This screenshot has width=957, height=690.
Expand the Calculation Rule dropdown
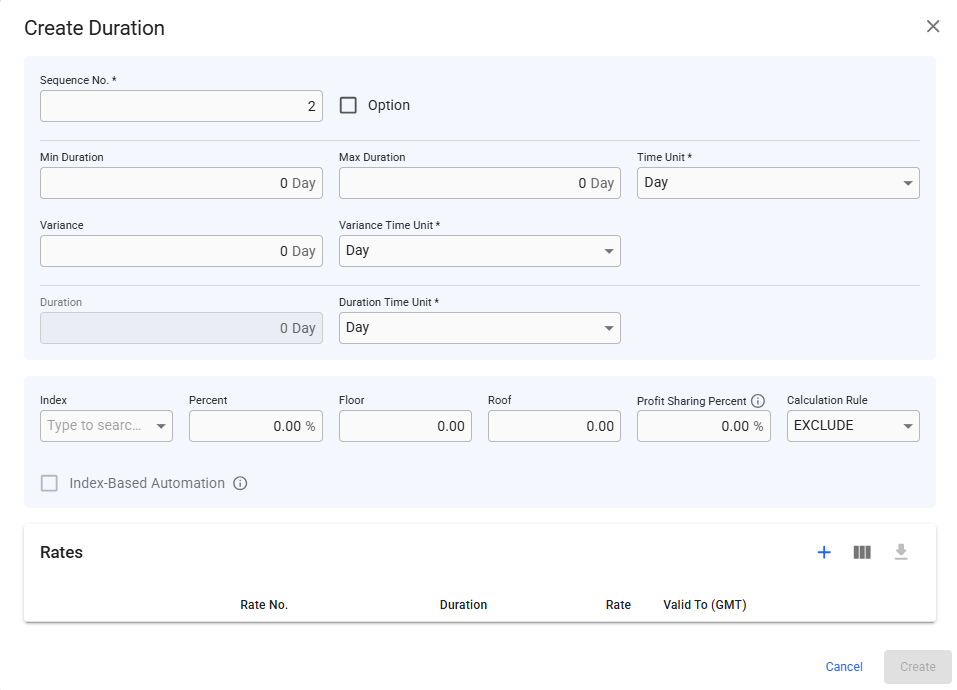pyautogui.click(x=852, y=426)
